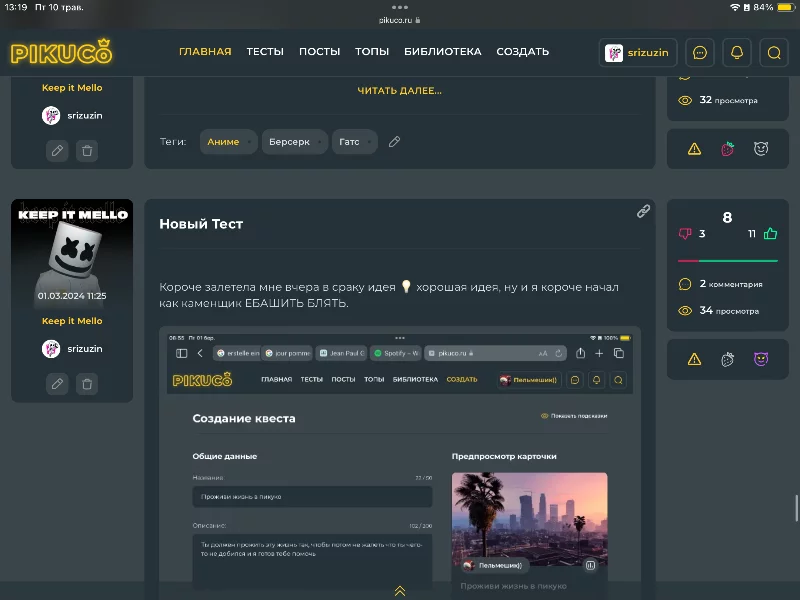Report via warning triangle below 34 просмотра
The image size is (800, 600).
click(694, 360)
